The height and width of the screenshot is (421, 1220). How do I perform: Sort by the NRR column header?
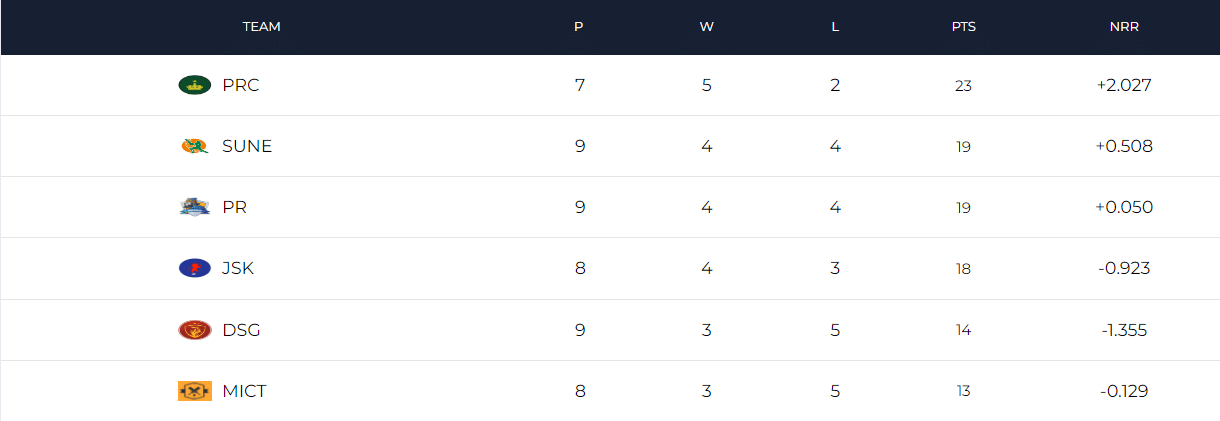(1124, 27)
